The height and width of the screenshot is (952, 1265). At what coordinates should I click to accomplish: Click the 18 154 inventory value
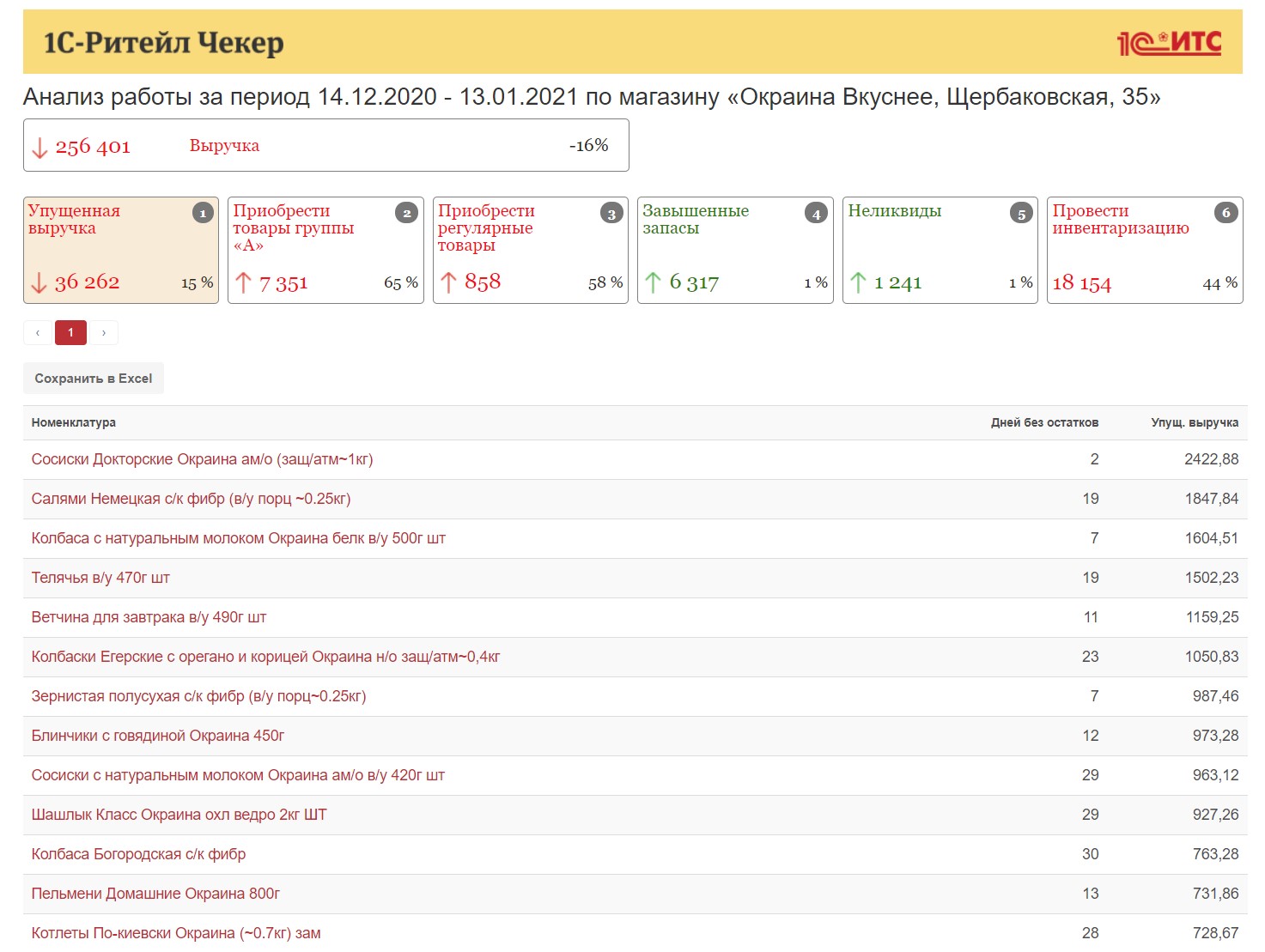click(x=1082, y=282)
